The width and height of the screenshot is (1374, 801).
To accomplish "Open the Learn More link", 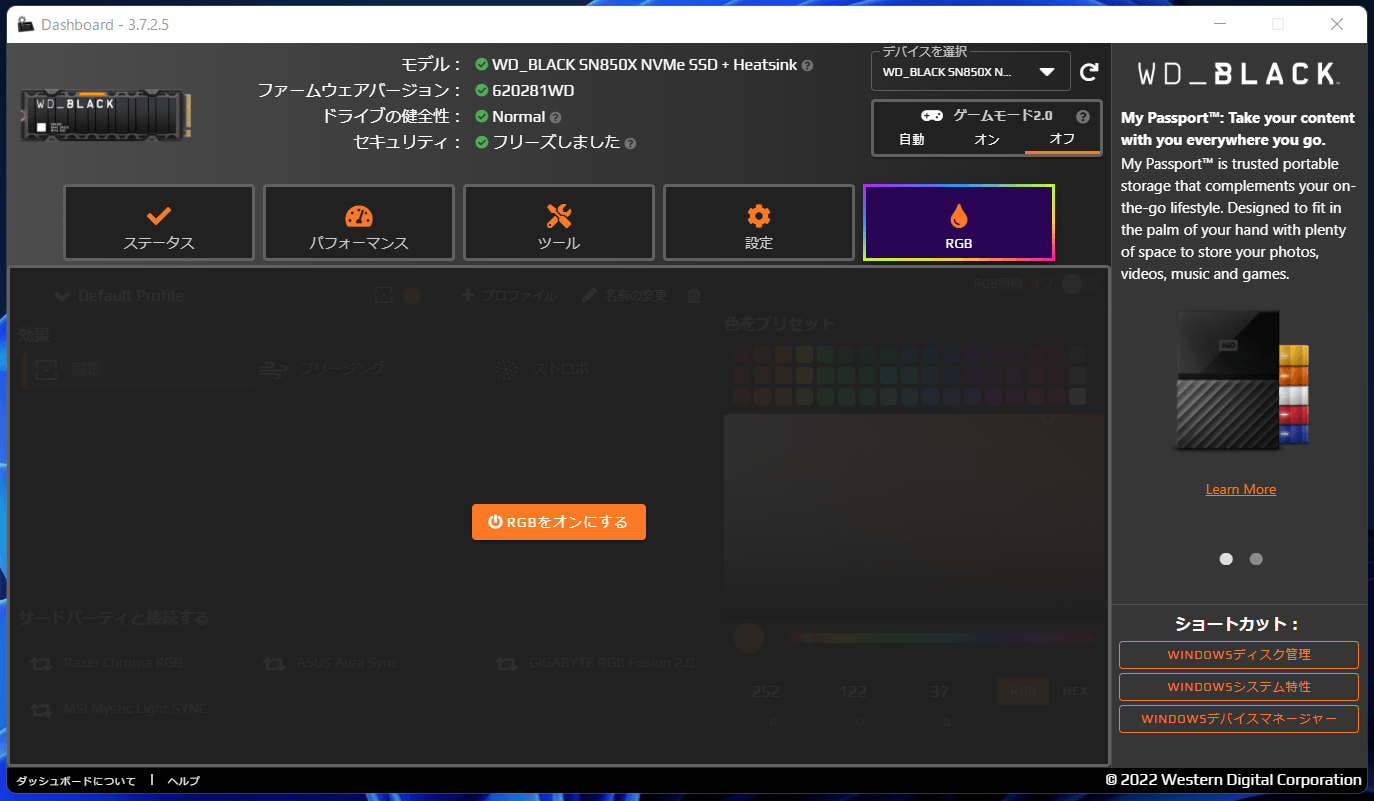I will pos(1241,489).
